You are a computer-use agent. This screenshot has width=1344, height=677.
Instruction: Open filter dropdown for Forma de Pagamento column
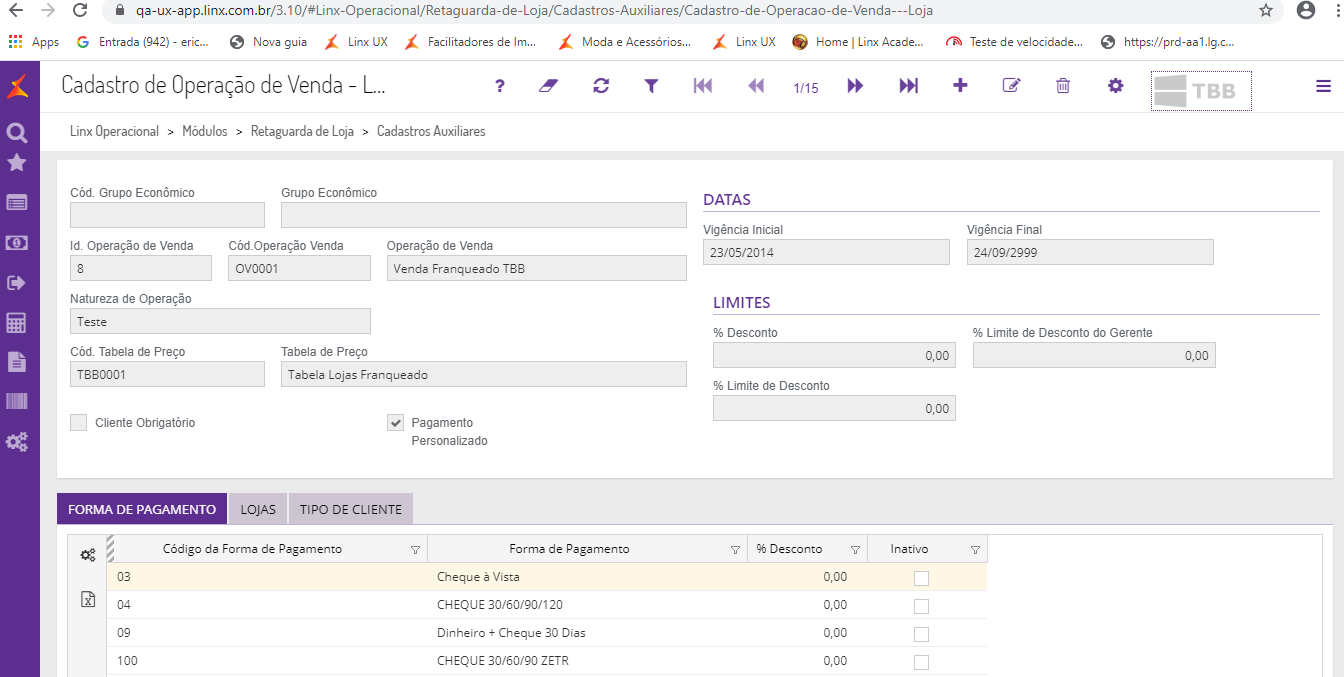tap(735, 550)
